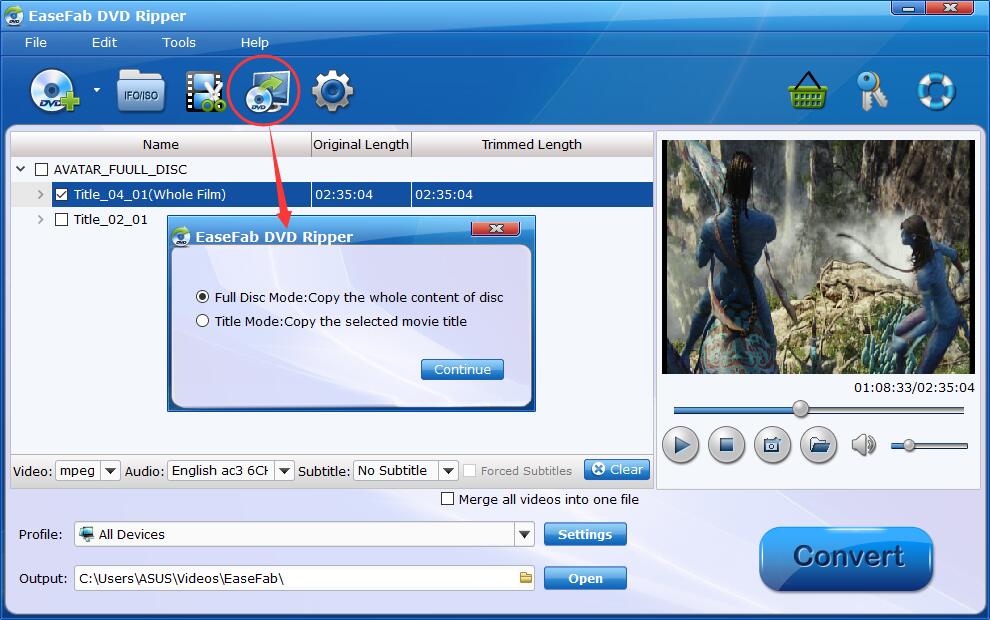Open the Subtitle No Subtitle dropdown
The height and width of the screenshot is (620, 990).
pos(448,470)
